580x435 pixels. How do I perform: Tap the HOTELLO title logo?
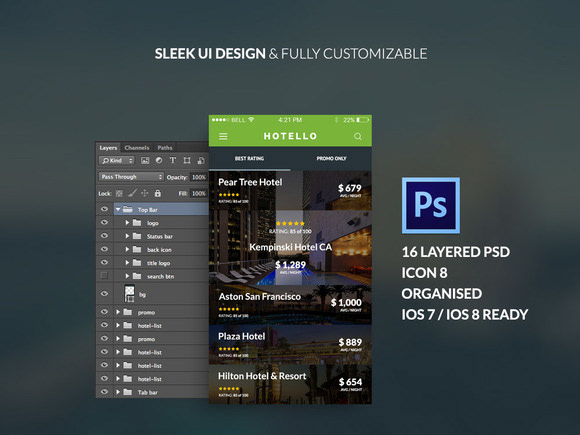pos(290,136)
